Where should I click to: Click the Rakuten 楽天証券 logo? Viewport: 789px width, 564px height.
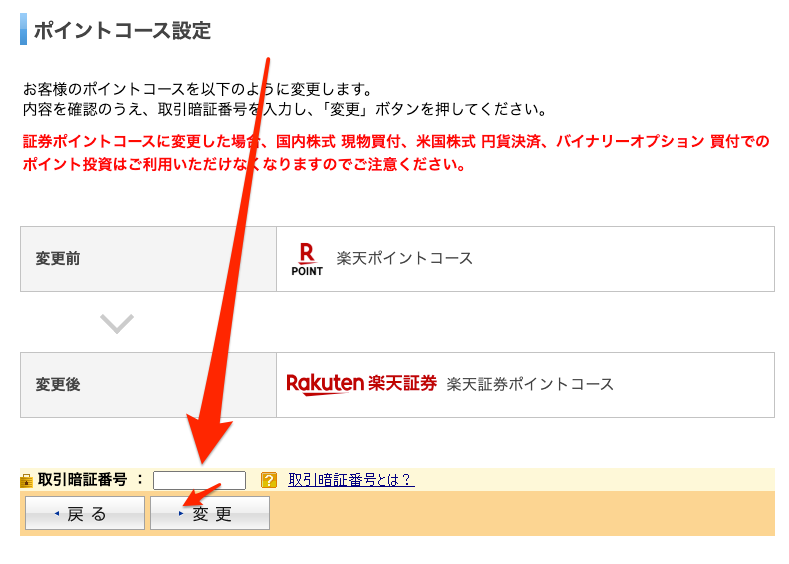[x=361, y=384]
